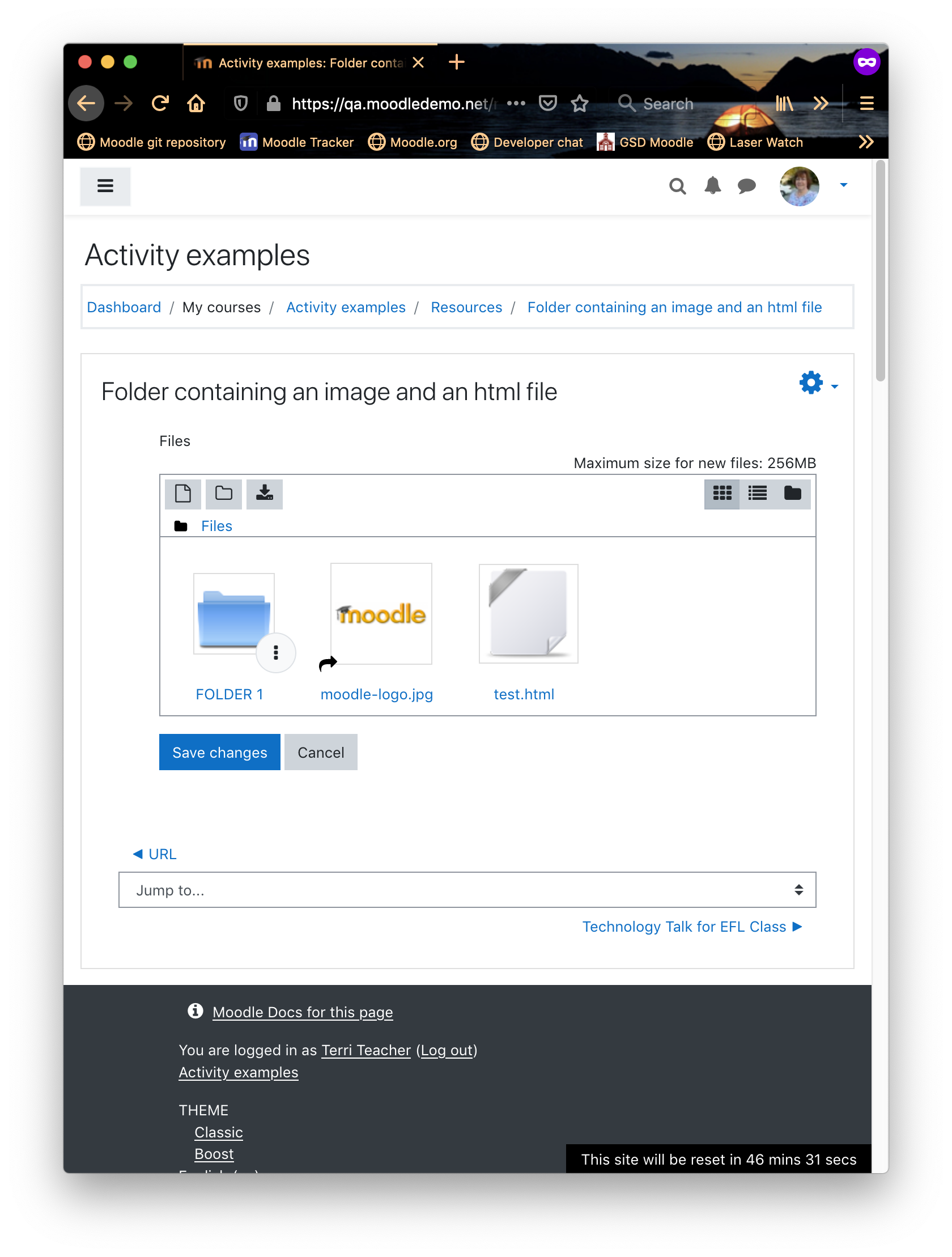Go to Dashboard in the breadcrumb

coord(124,307)
